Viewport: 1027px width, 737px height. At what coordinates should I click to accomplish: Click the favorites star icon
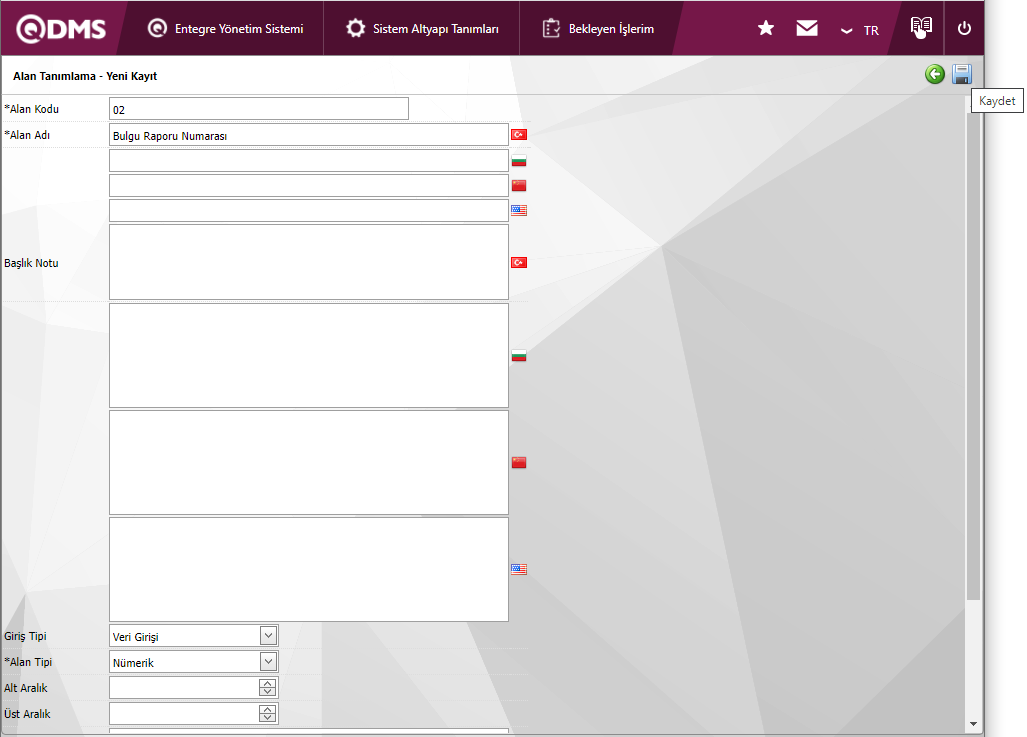[x=766, y=28]
